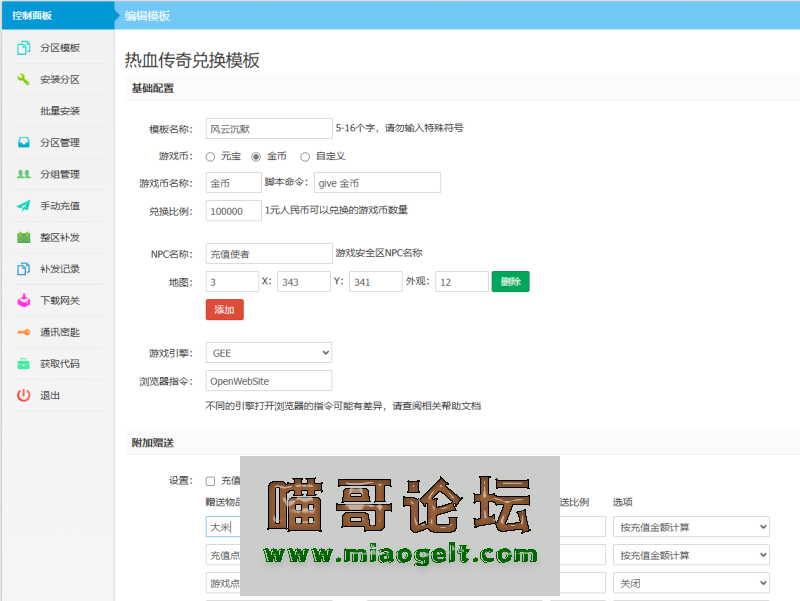This screenshot has height=601, width=800.
Task: Click the 分区模板 sidebar icon
Action: point(23,48)
